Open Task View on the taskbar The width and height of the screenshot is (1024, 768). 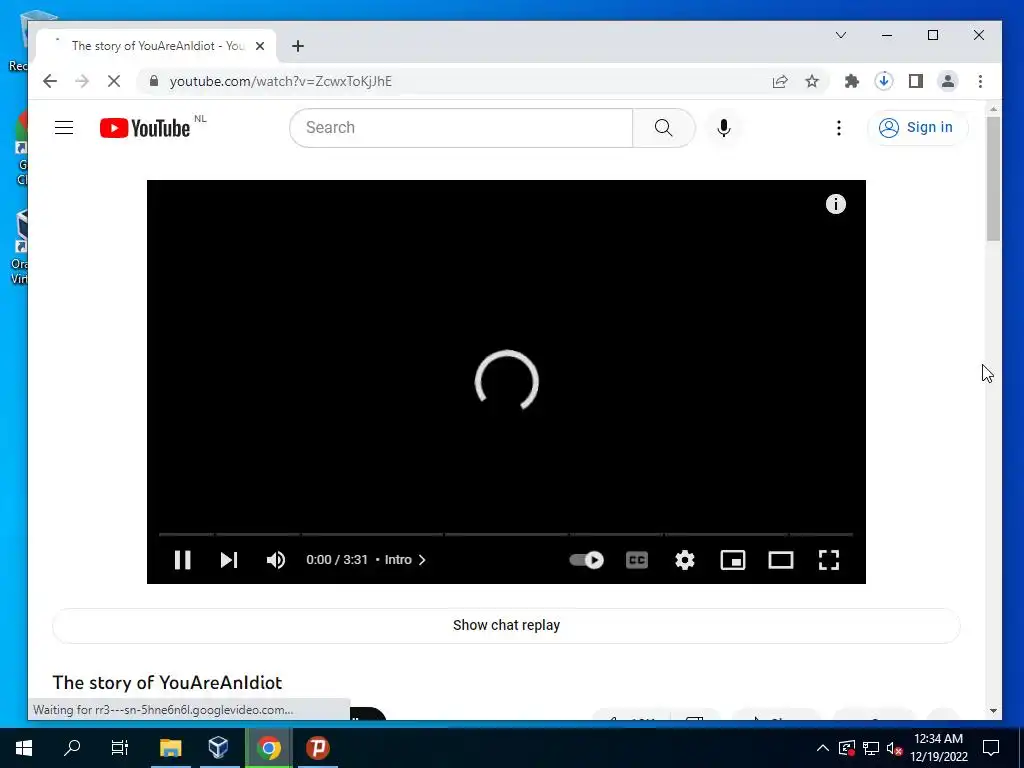120,748
